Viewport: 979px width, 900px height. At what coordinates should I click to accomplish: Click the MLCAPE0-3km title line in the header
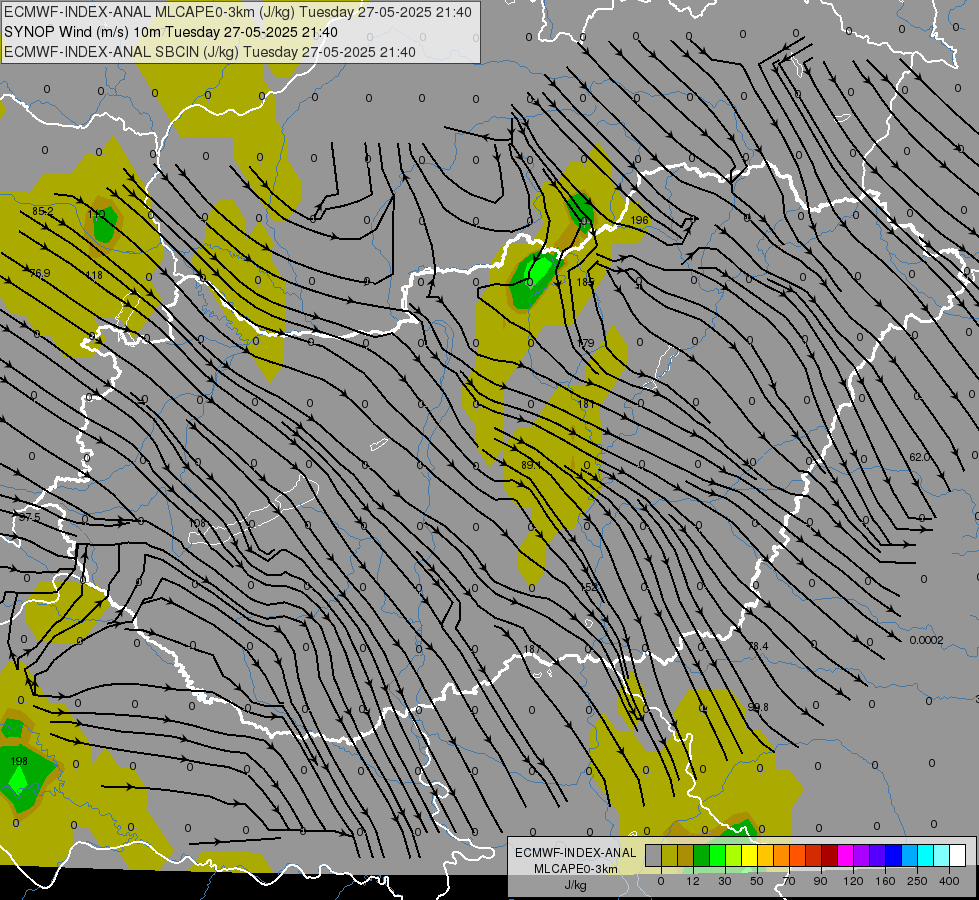pyautogui.click(x=237, y=12)
